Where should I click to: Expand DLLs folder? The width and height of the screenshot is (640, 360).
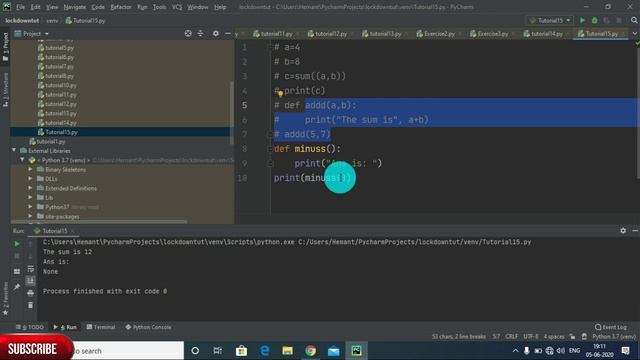tap(31, 179)
